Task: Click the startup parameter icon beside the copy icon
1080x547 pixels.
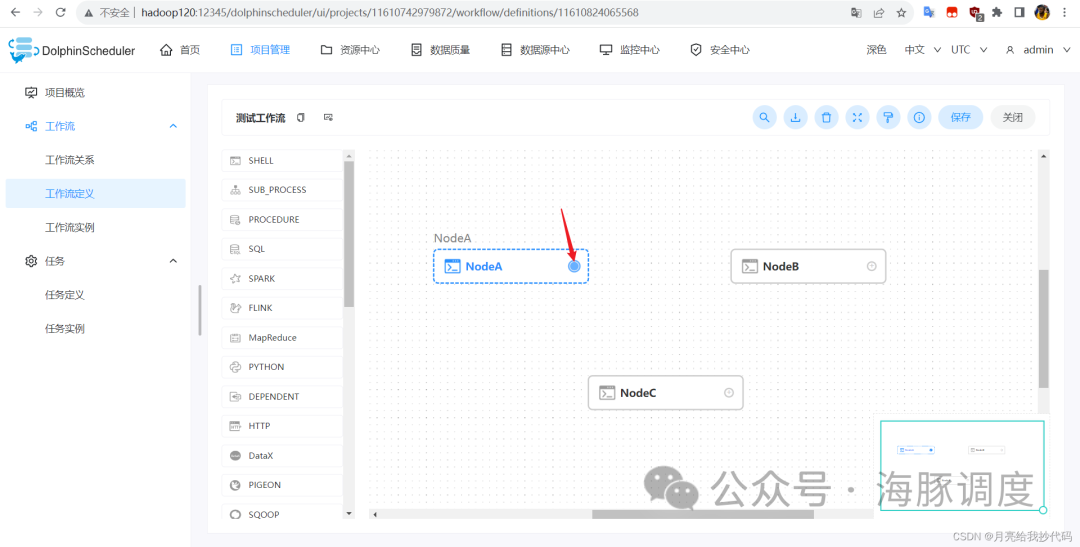Action: coord(329,118)
